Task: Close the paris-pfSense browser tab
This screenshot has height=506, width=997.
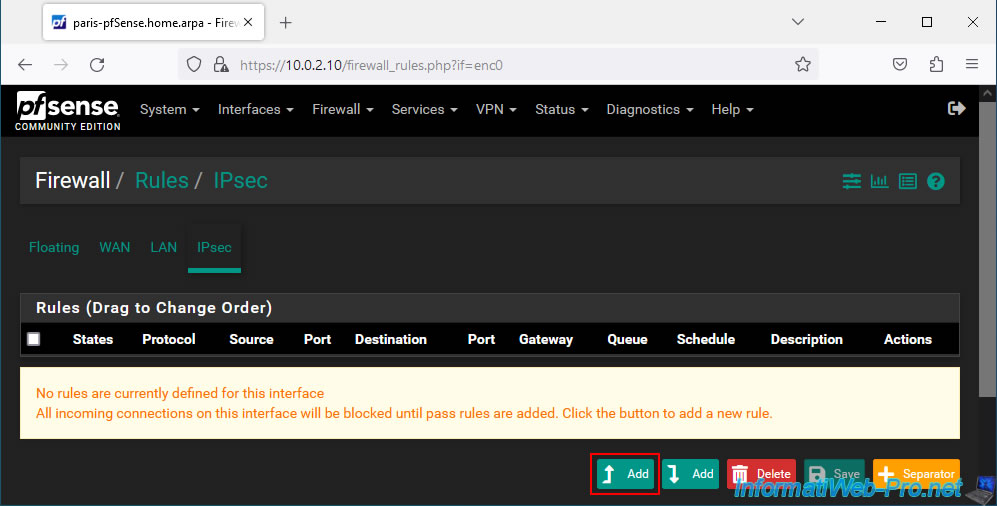Action: pyautogui.click(x=248, y=22)
